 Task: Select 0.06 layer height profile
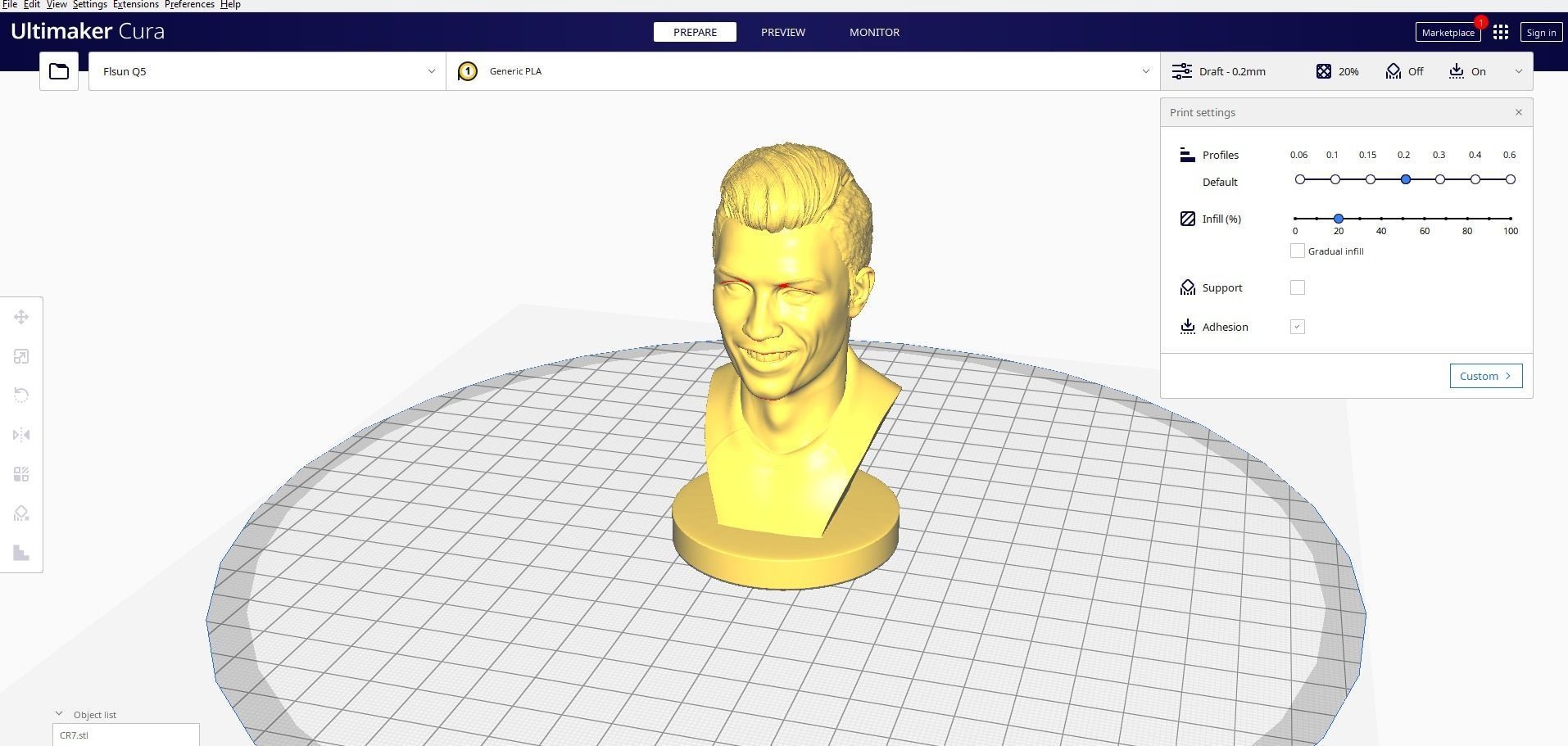(x=1300, y=179)
